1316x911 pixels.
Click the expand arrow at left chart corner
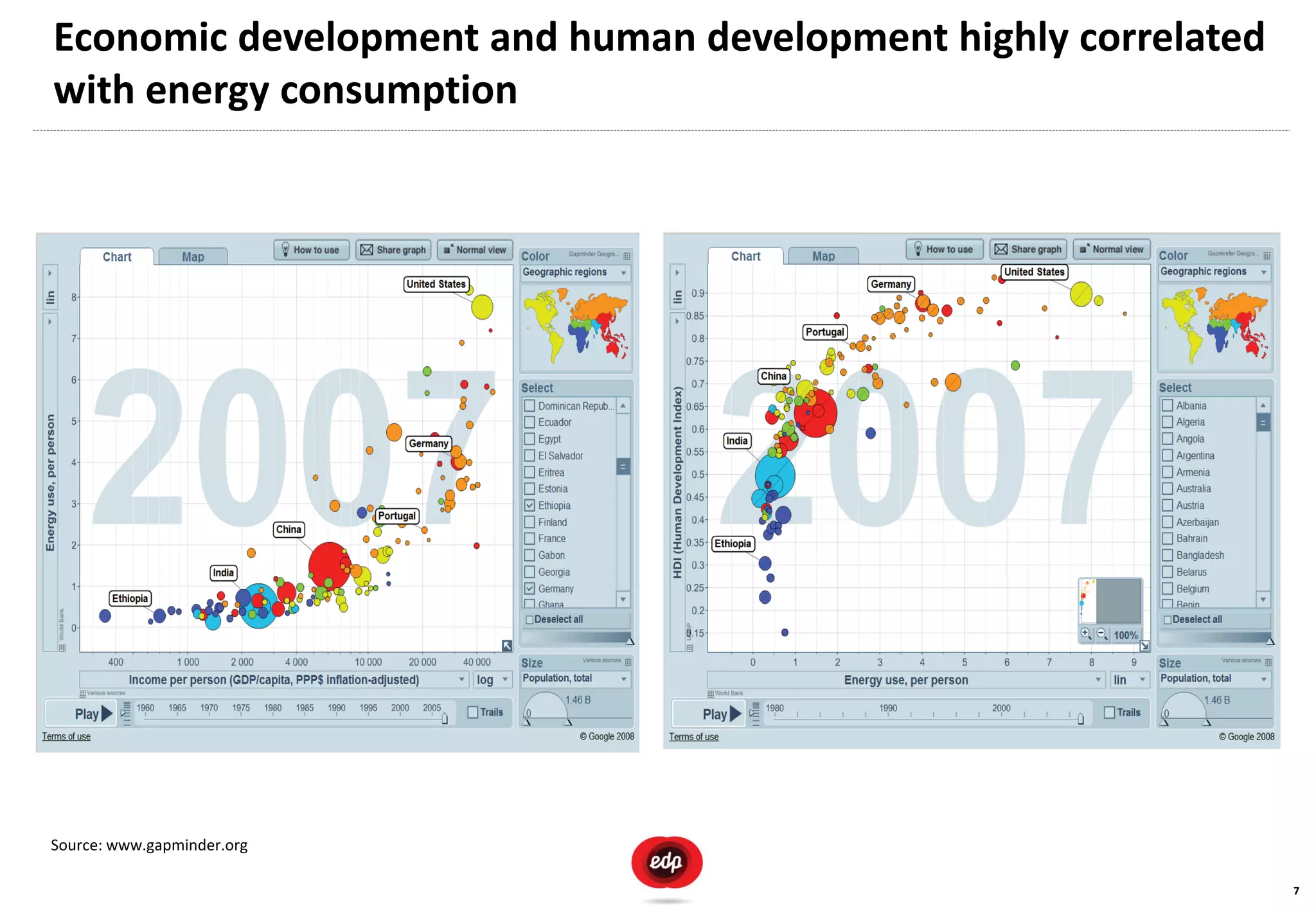tap(507, 645)
